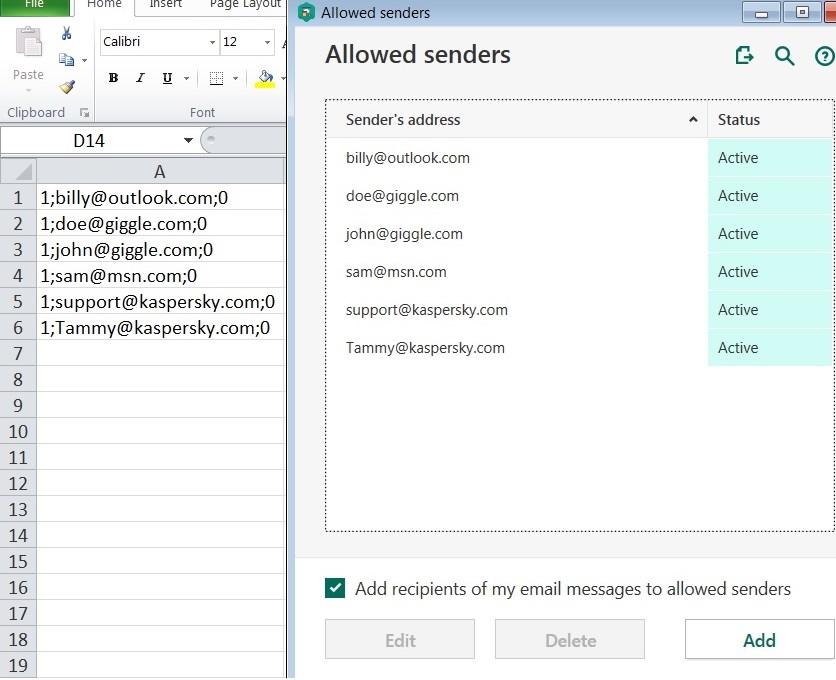Select cell with 1;sam@msn.com;0
The width and height of the screenshot is (836, 680).
[x=160, y=275]
